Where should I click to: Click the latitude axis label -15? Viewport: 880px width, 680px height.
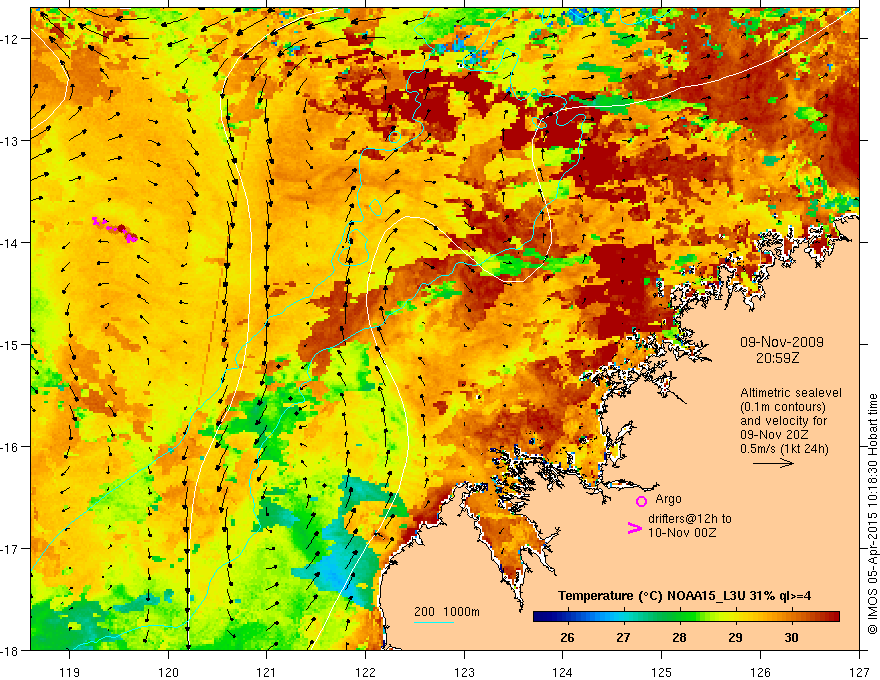(10, 344)
